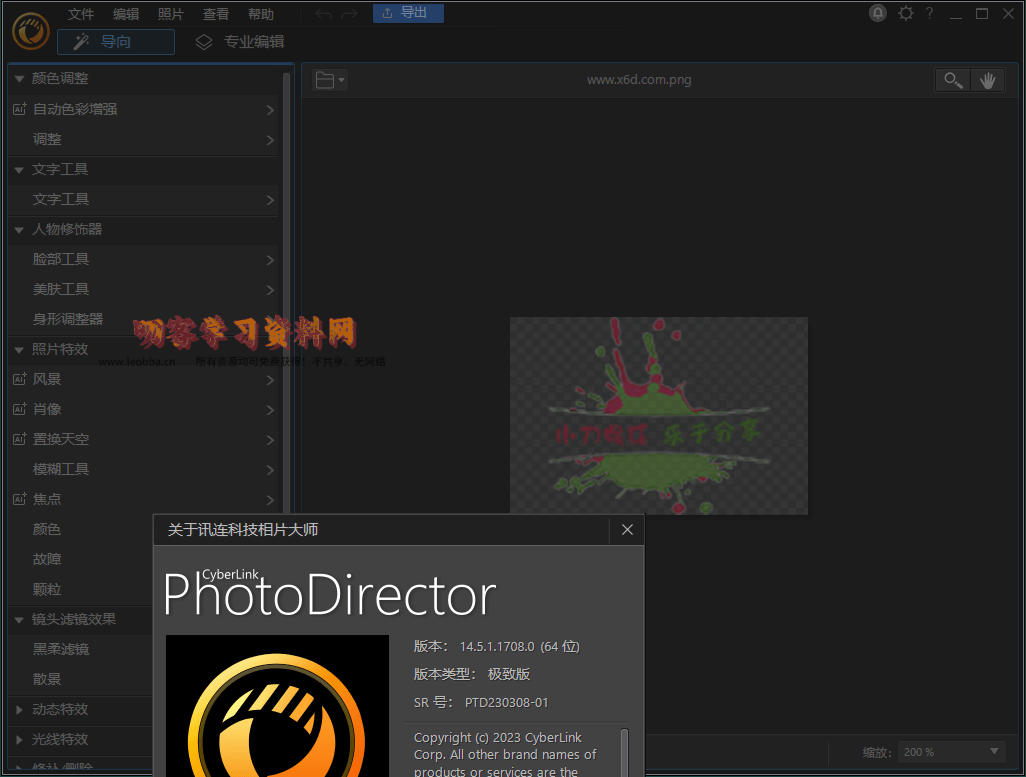The width and height of the screenshot is (1026, 777).
Task: Expand the 光线特效 section
Action: click(19, 739)
